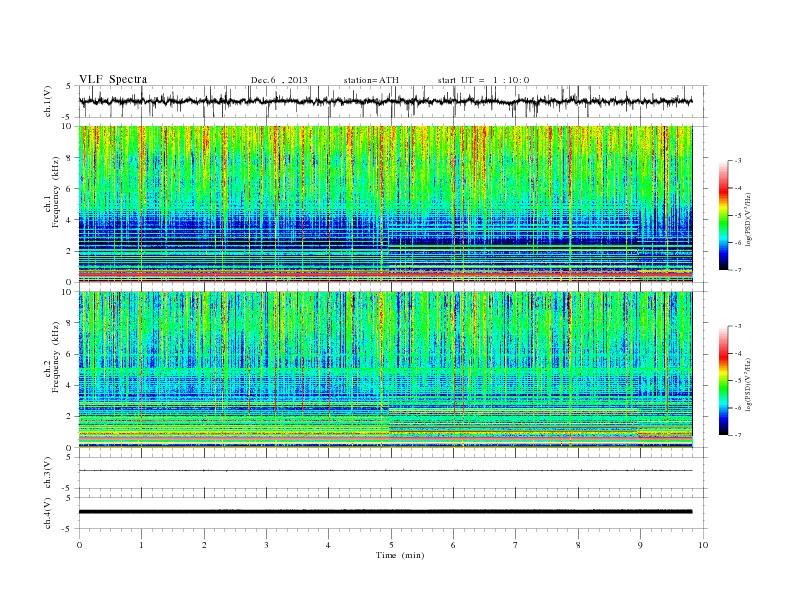This screenshot has width=792, height=612.
Task: Click the log(PSD) label beside upper colorbar
Action: [x=749, y=219]
